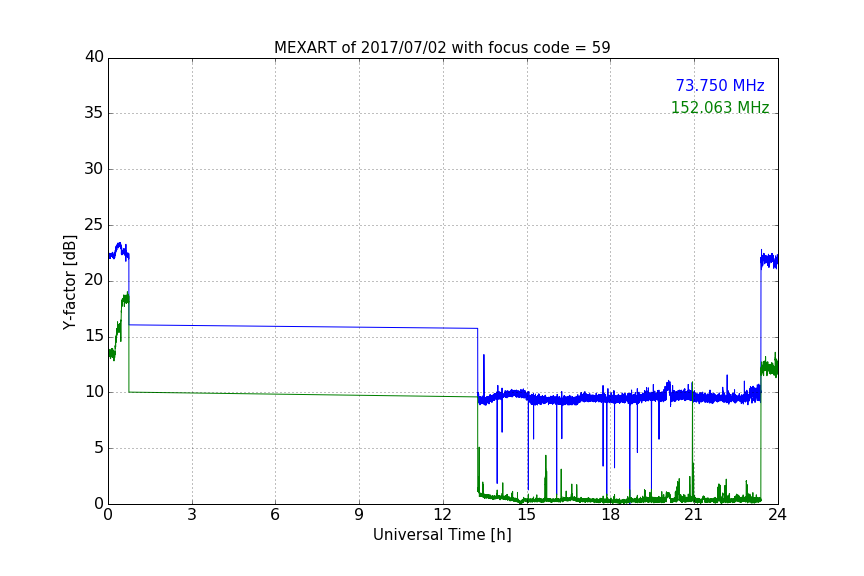The height and width of the screenshot is (576, 864).
Task: Click the 'Universal Time [h]' axis label
Action: tap(442, 535)
